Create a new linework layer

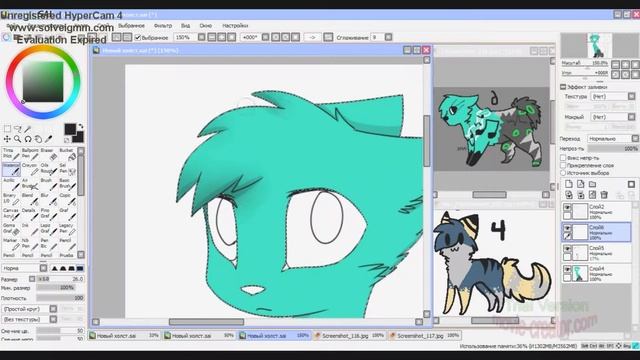tap(580, 184)
